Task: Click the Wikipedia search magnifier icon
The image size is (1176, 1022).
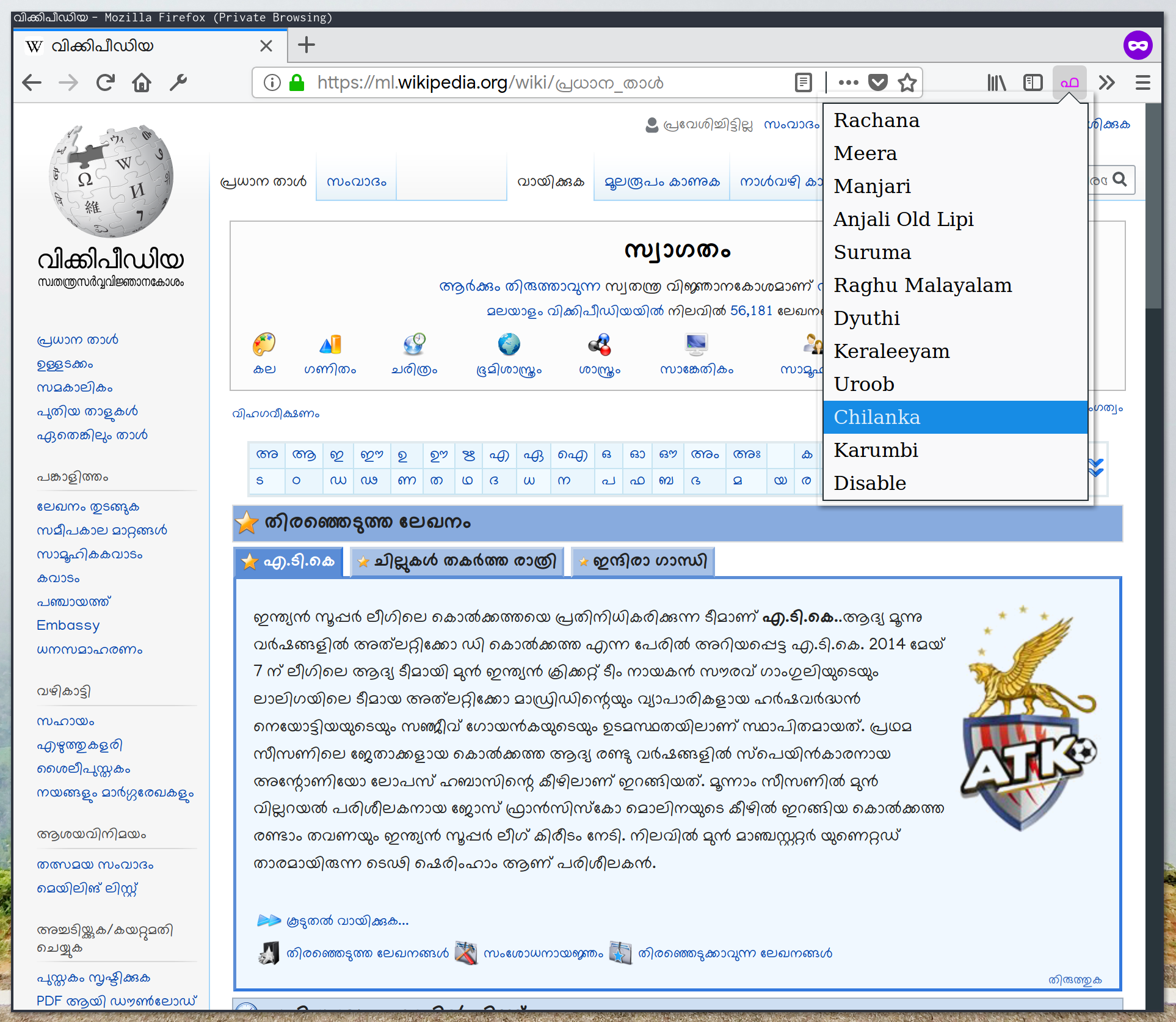Action: 1120,180
